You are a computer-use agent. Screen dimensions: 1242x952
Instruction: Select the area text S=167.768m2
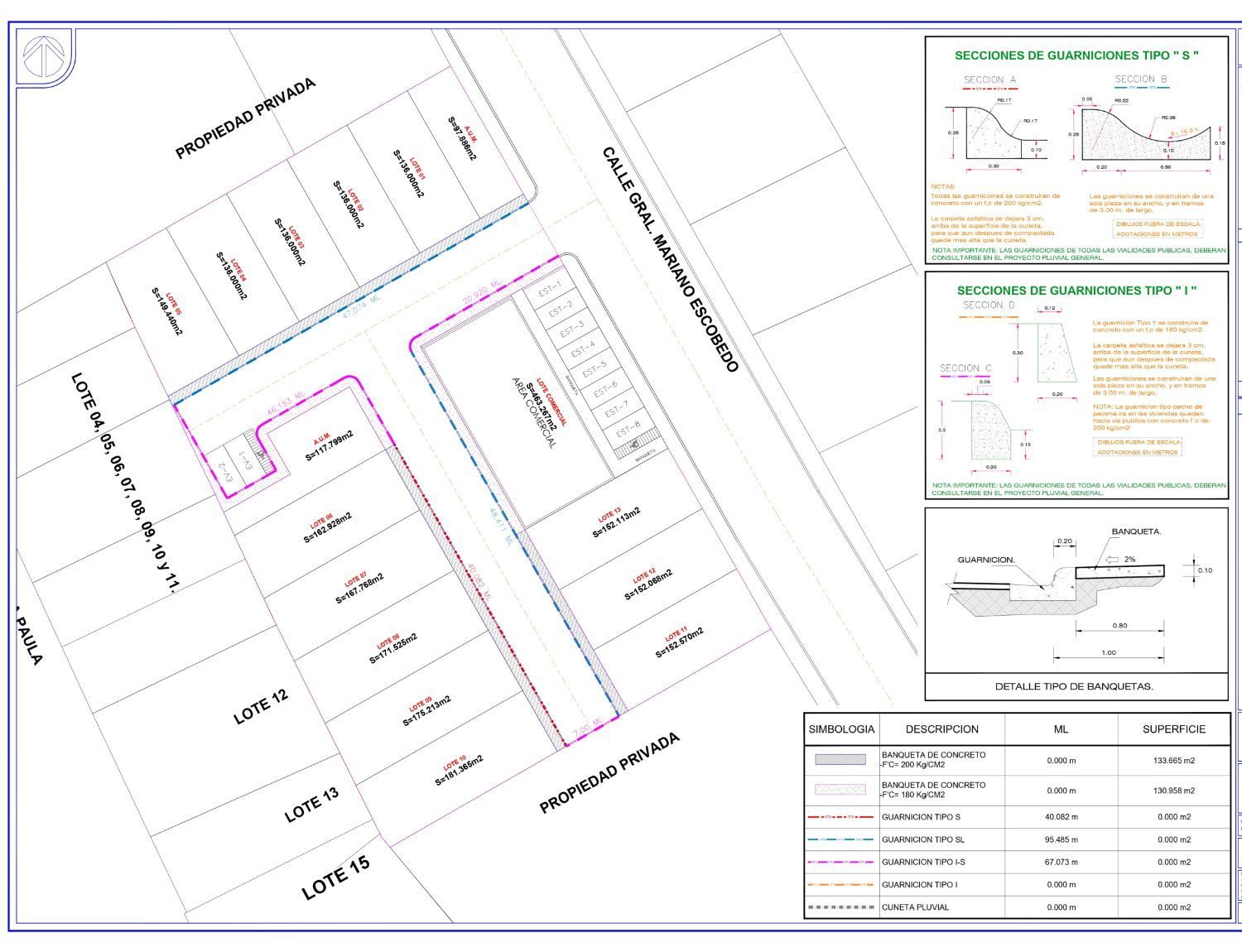[x=360, y=588]
